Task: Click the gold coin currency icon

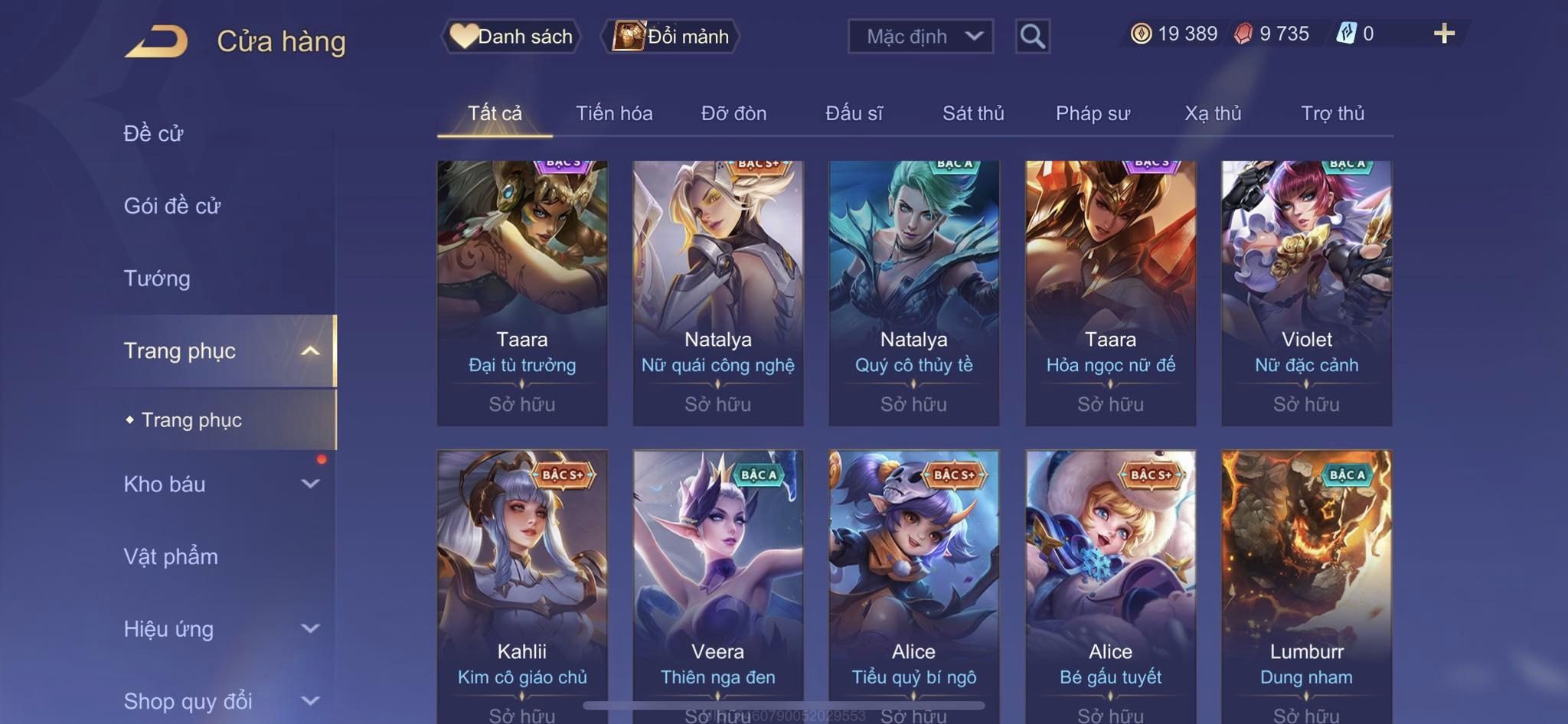Action: [x=1141, y=34]
